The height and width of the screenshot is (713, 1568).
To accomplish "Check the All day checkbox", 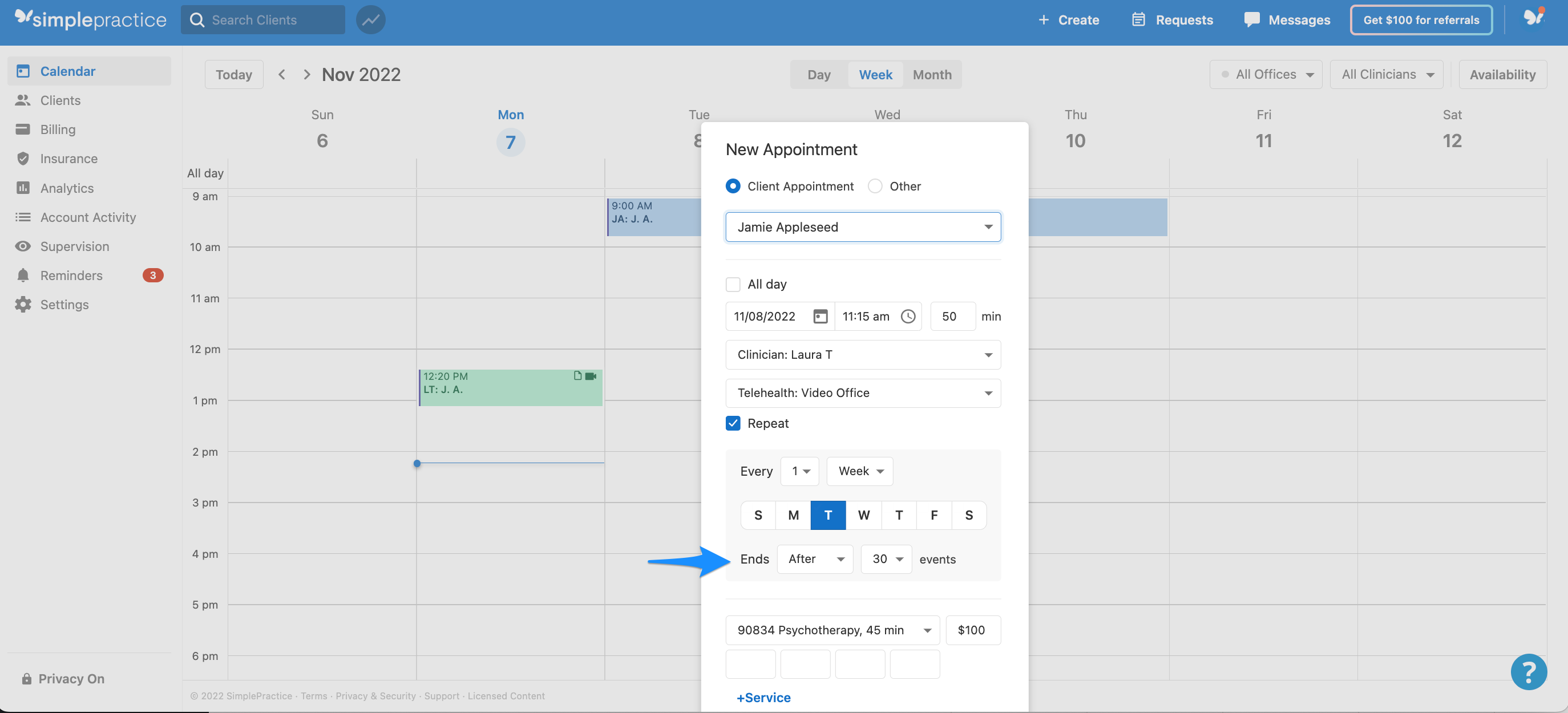I will pos(733,283).
